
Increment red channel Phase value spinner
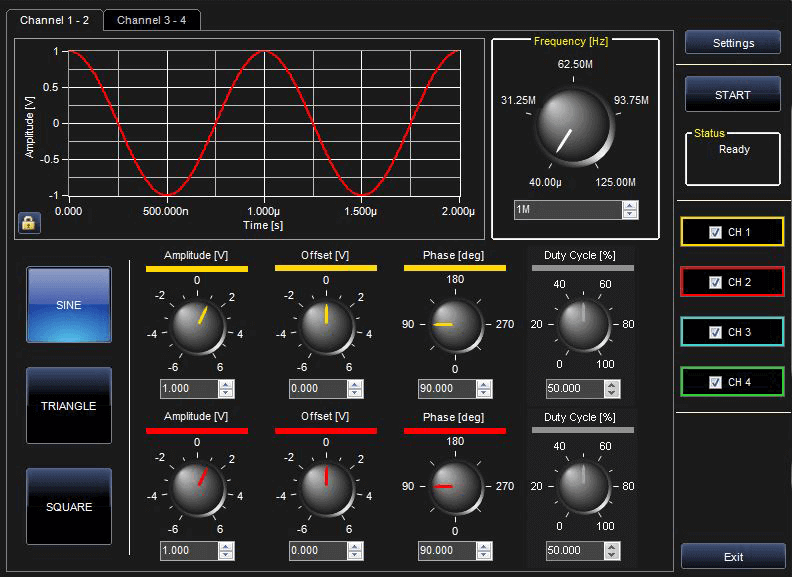[484, 546]
